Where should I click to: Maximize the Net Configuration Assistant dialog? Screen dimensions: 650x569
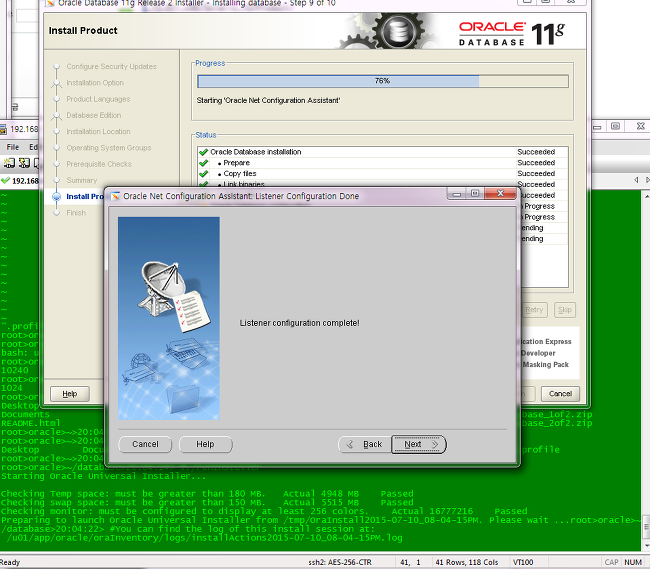point(475,194)
